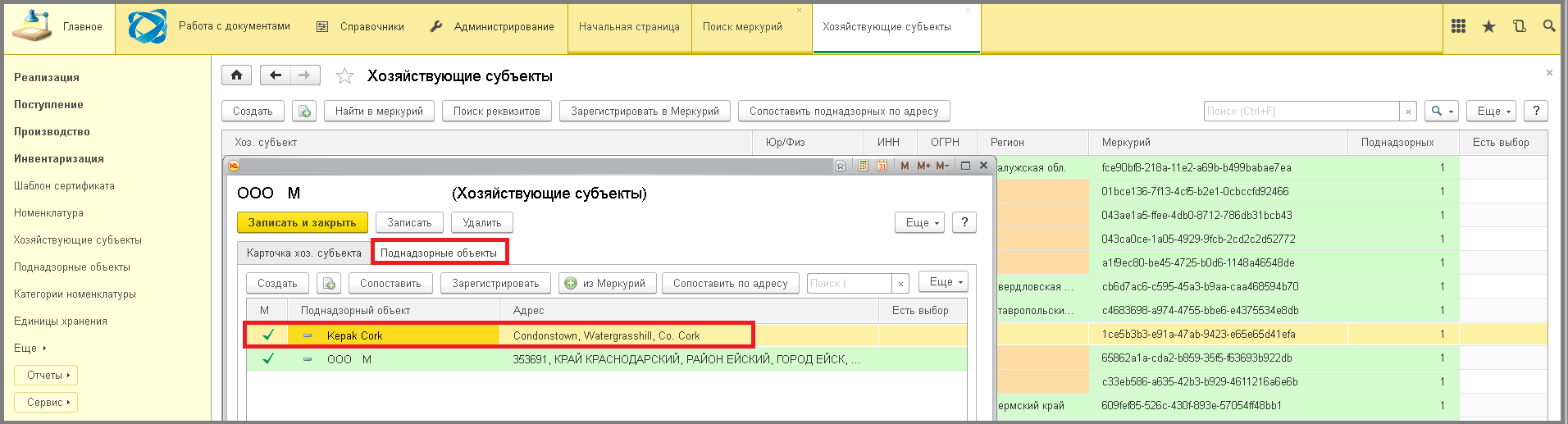Viewport: 1568px width, 424px height.
Task: Open help with main question mark button
Action: pos(1536,111)
